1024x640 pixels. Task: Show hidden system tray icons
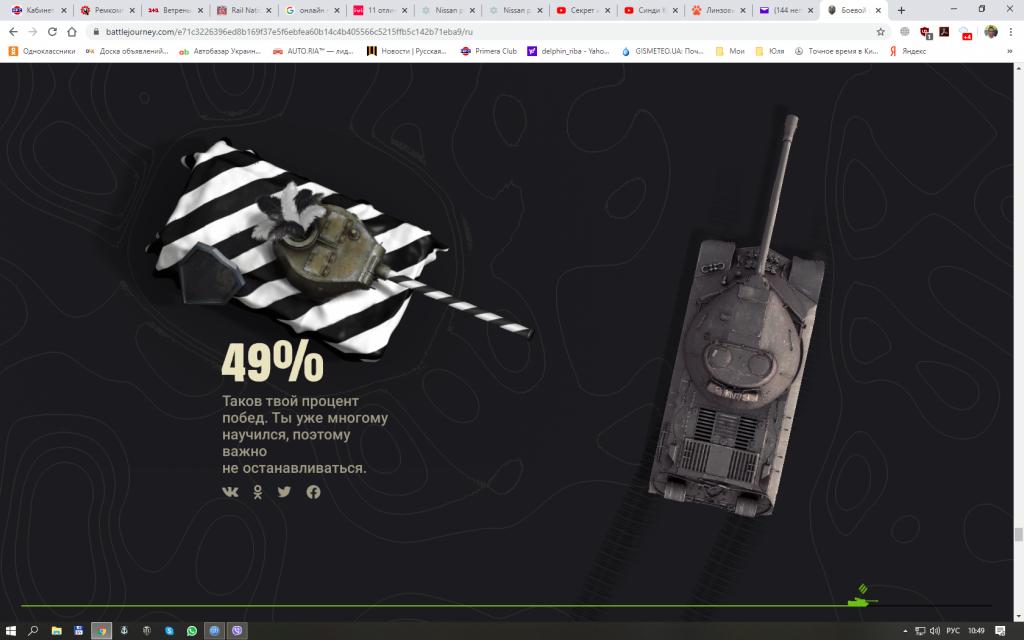click(x=905, y=631)
